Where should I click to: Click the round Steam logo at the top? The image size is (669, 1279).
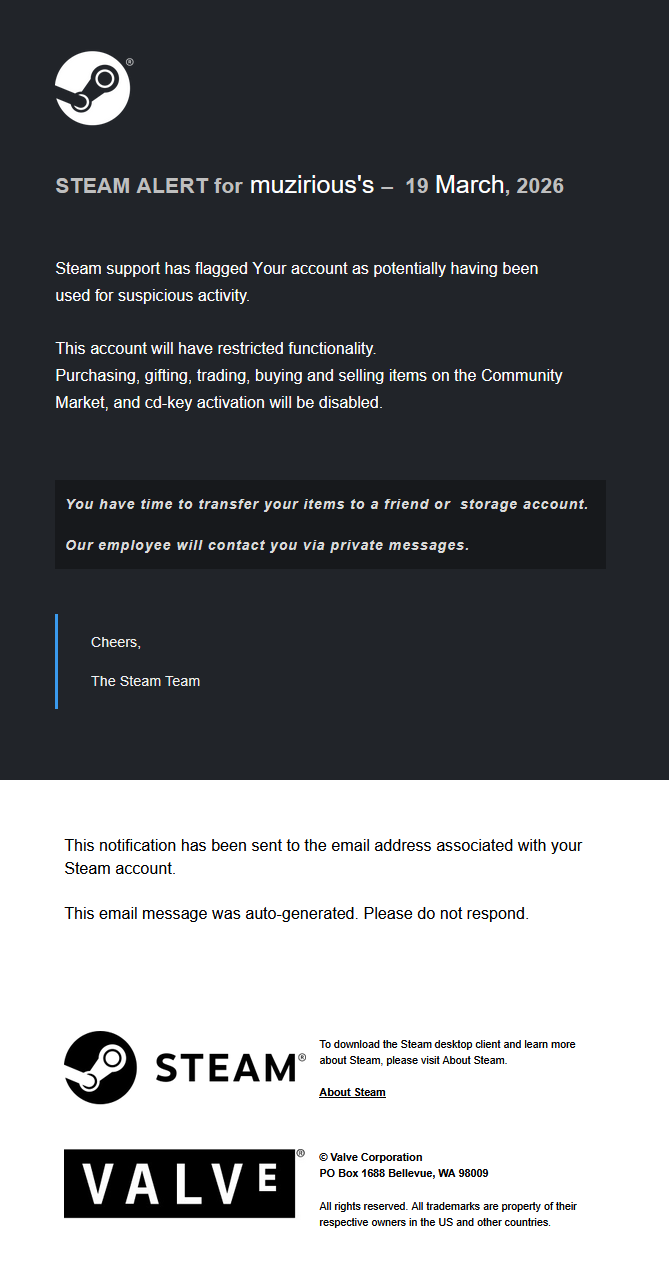92,88
